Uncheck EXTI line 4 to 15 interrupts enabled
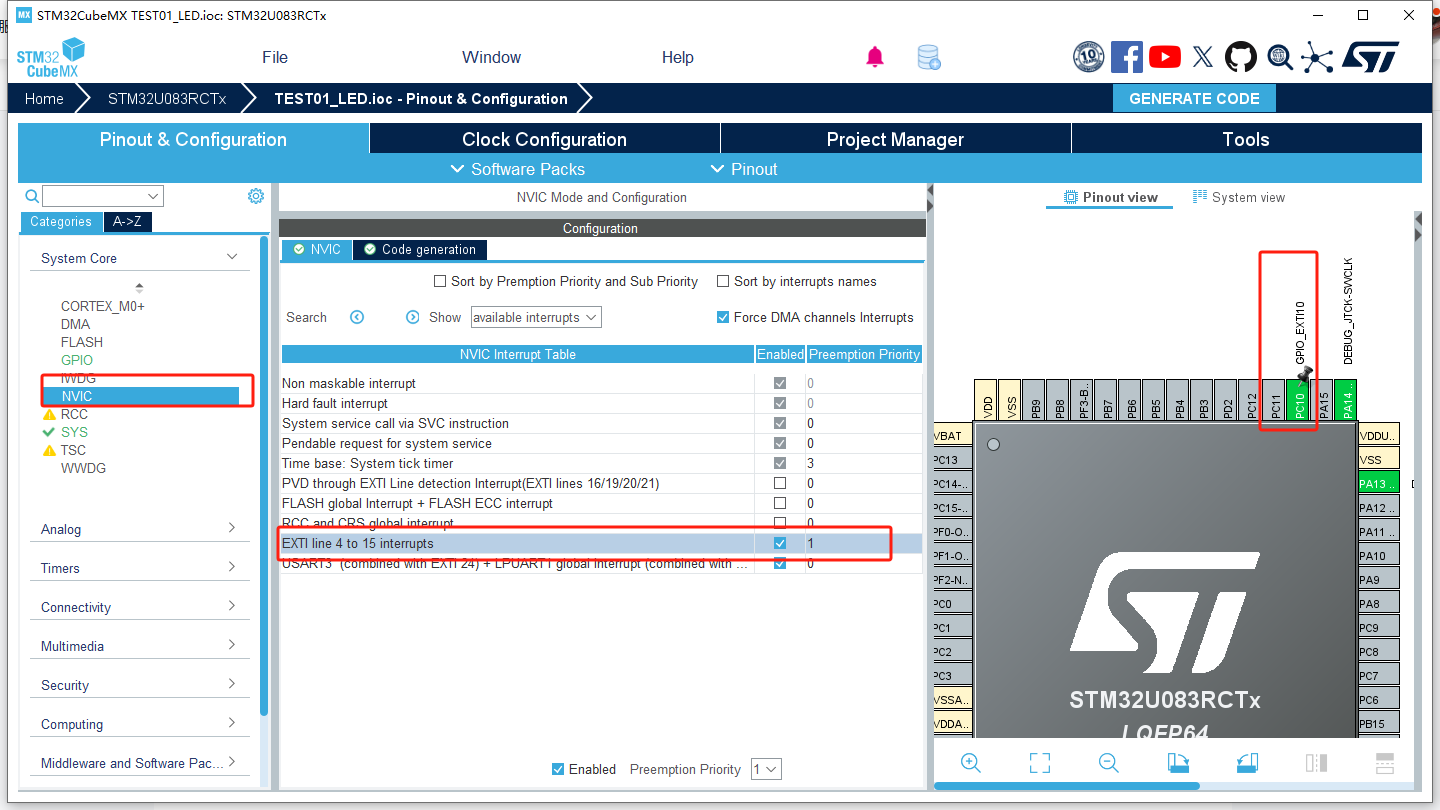The width and height of the screenshot is (1440, 810). point(780,543)
